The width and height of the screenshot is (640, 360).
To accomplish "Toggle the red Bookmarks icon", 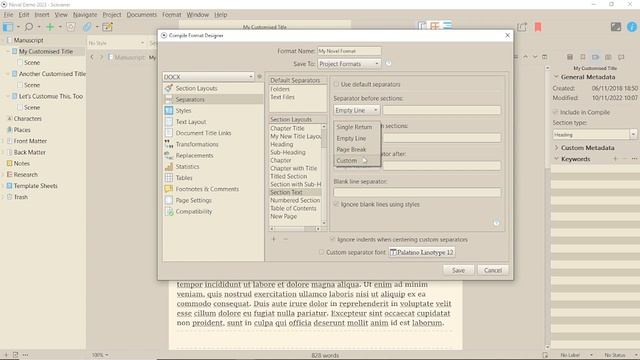I will click(x=538, y=27).
